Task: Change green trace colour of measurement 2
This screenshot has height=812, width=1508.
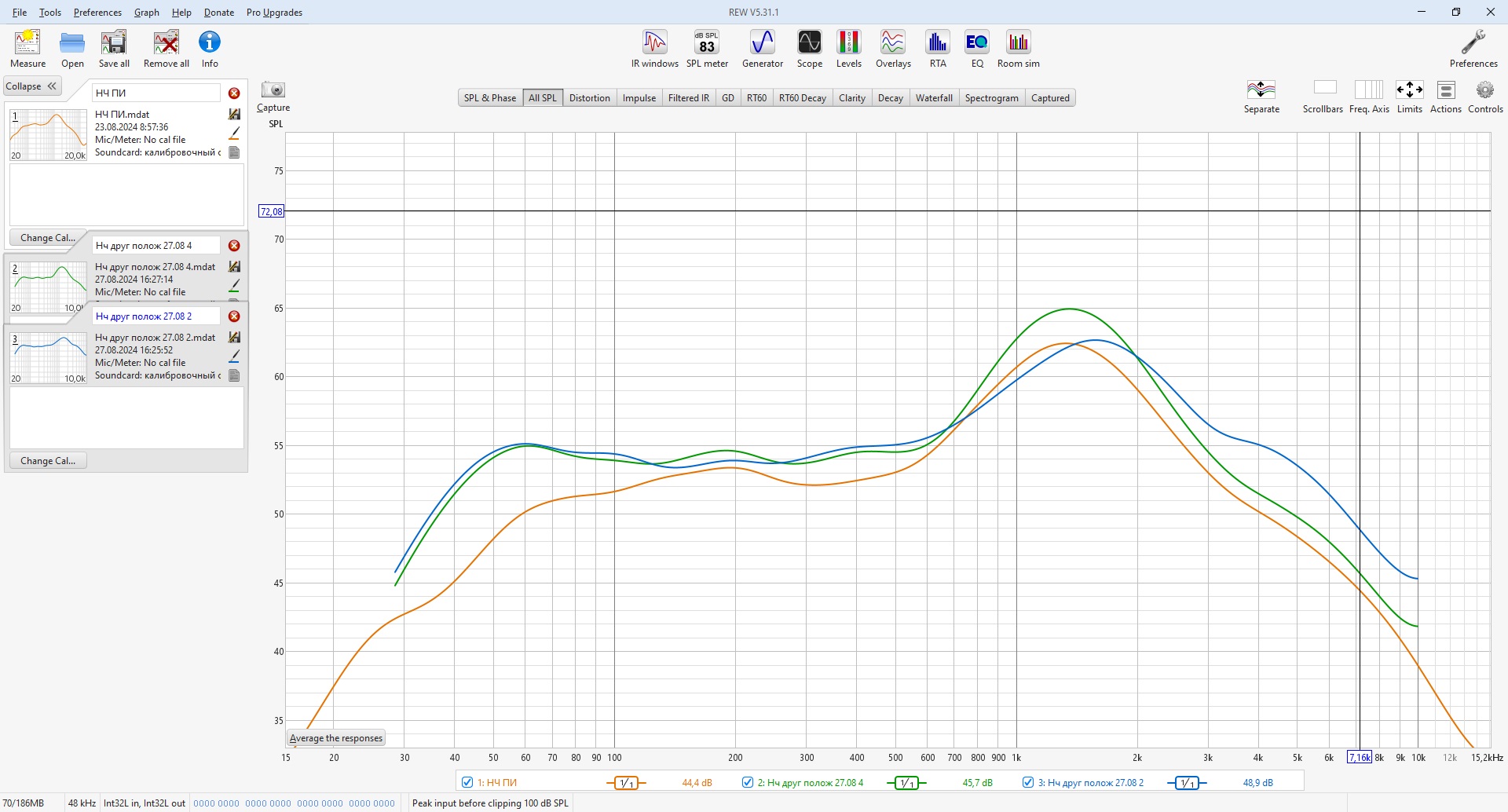Action: (x=234, y=286)
